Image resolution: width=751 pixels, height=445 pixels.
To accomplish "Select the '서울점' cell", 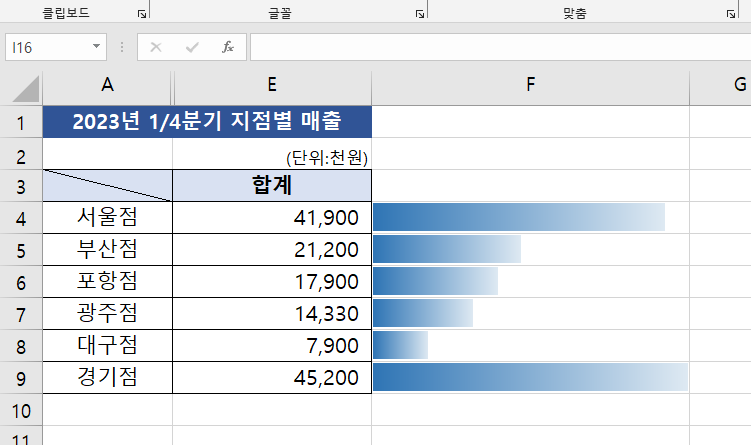I will 107,218.
